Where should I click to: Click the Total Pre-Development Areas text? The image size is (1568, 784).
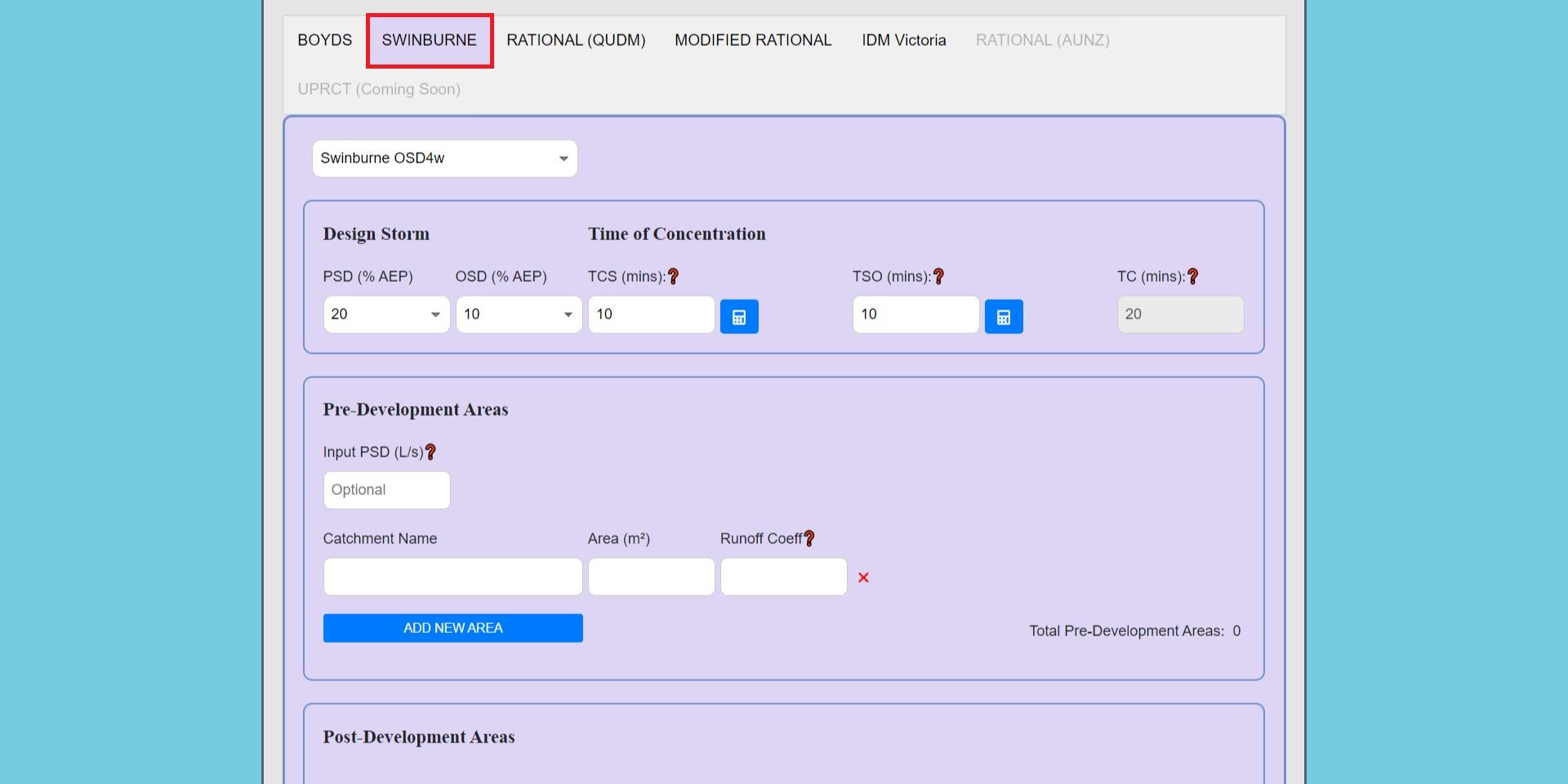1135,631
